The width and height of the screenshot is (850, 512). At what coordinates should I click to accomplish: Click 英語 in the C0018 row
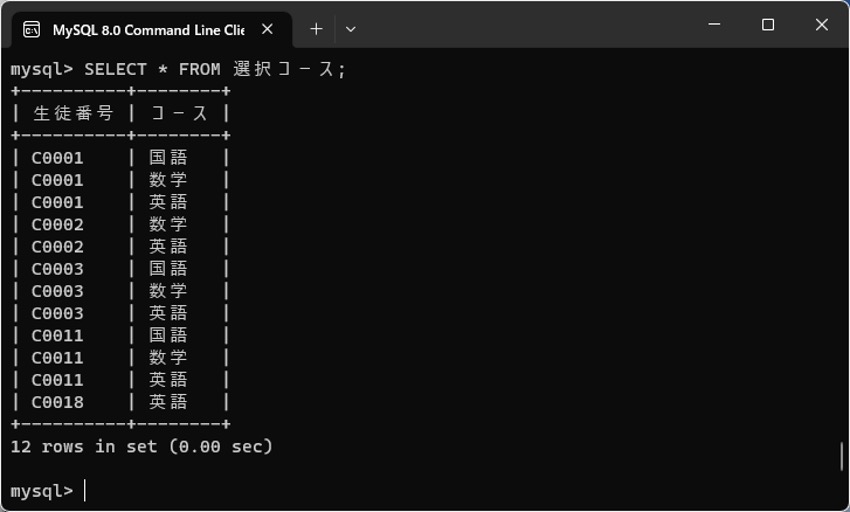pos(168,402)
